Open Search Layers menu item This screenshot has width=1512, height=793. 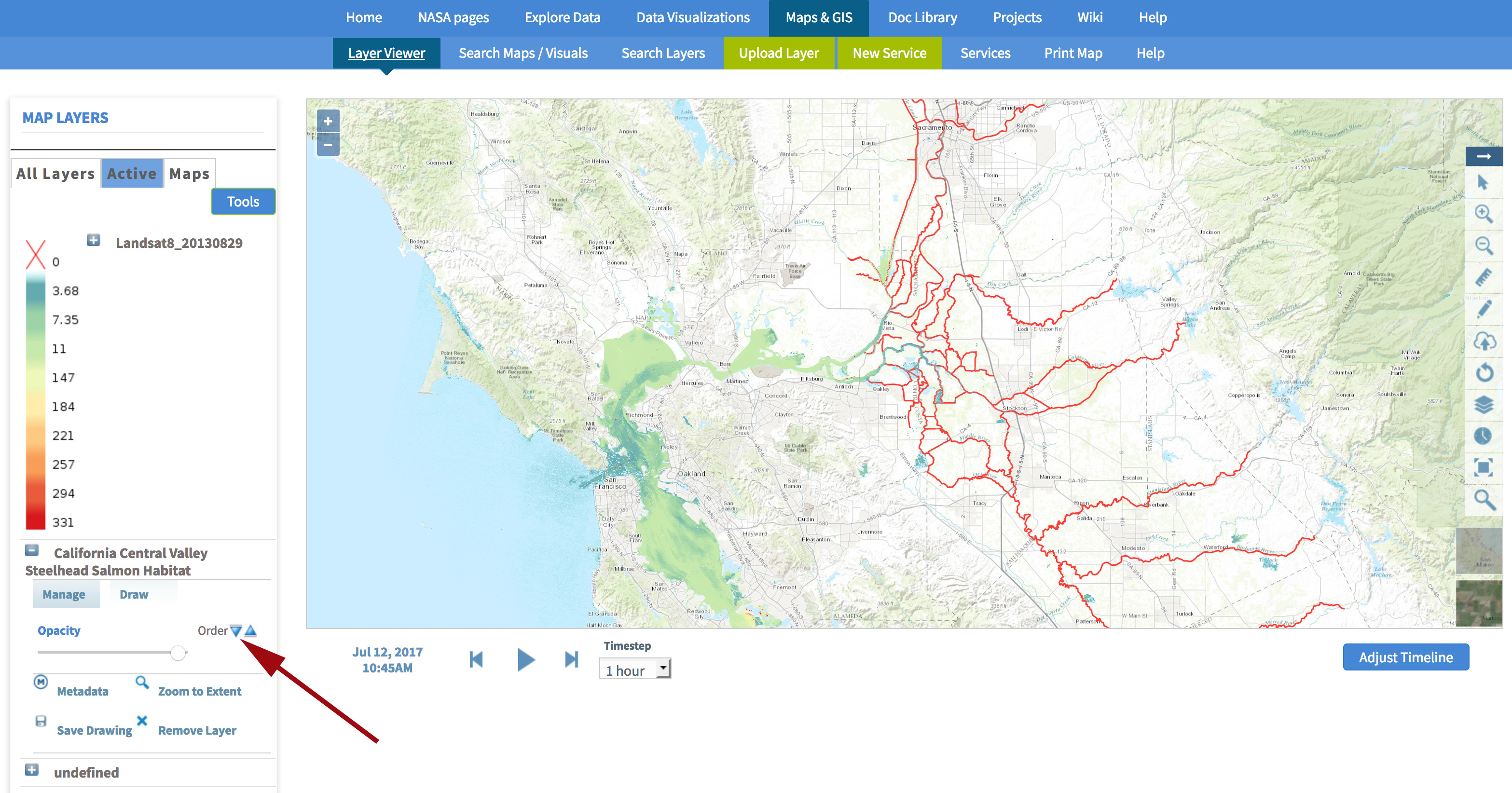[x=663, y=54]
